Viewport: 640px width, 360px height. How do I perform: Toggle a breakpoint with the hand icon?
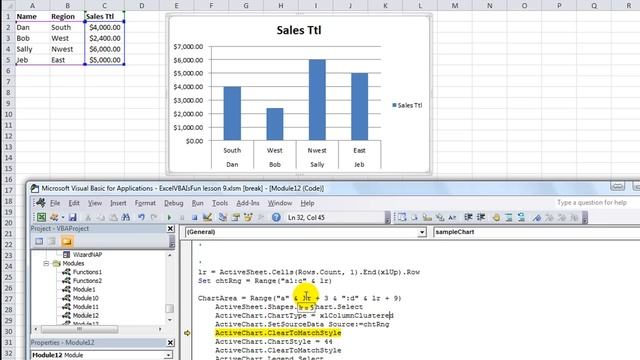496,218
